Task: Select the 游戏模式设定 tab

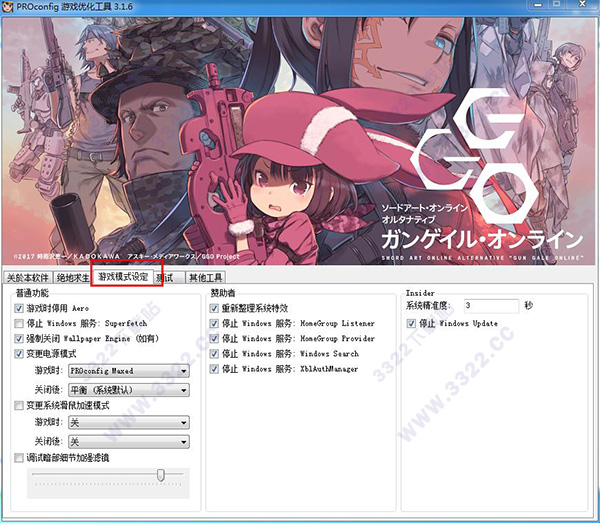Action: coord(123,277)
